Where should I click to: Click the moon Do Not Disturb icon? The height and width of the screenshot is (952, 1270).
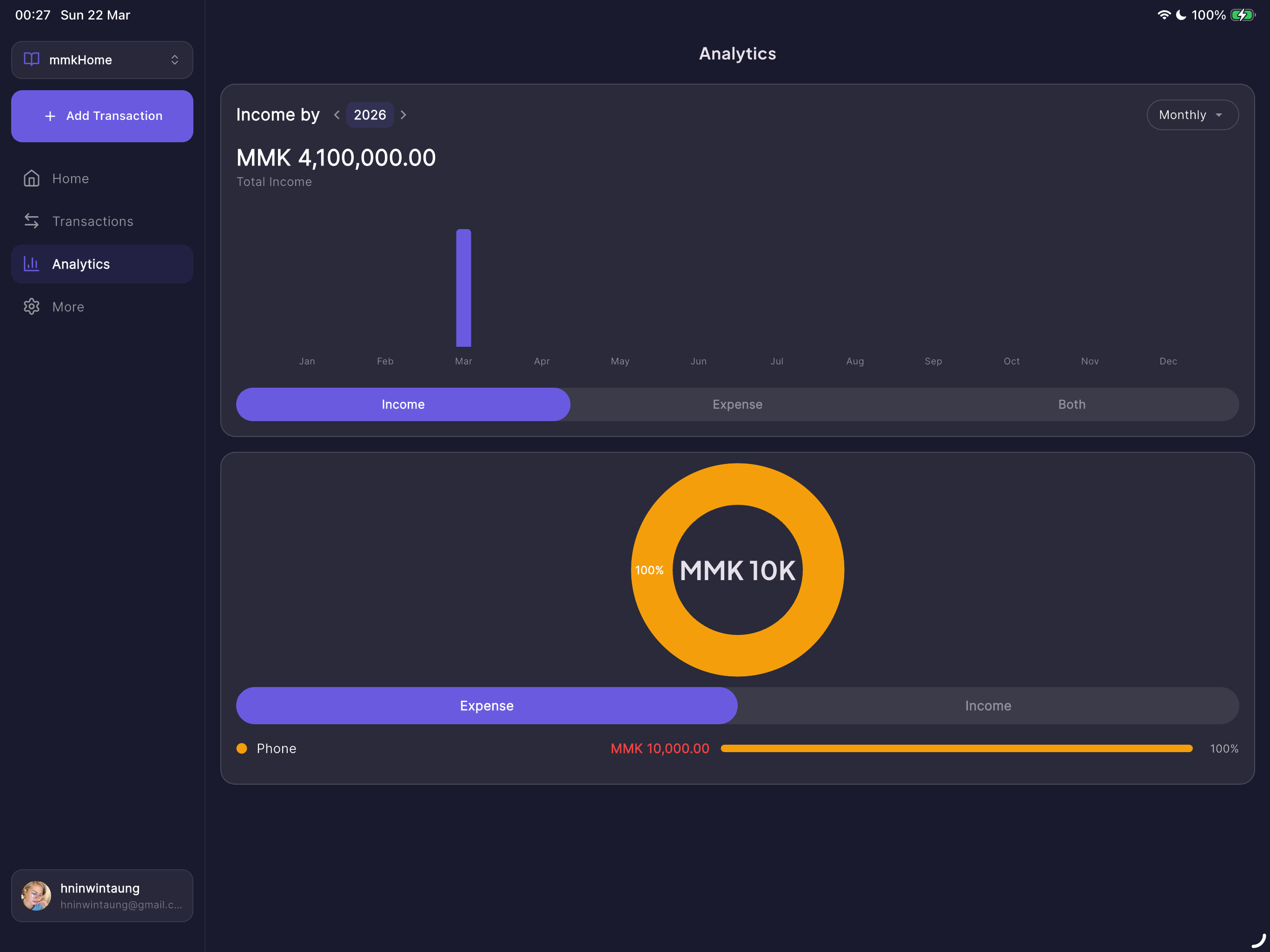point(1181,15)
